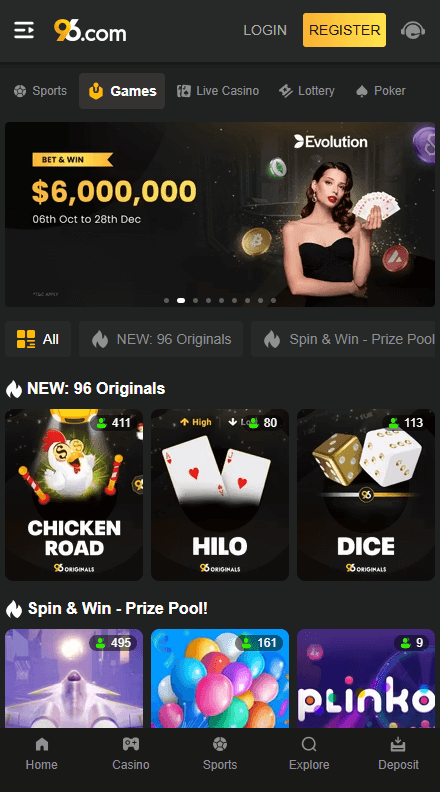Open Casino from bottom navigation bar
The height and width of the screenshot is (792, 440).
coord(131,754)
